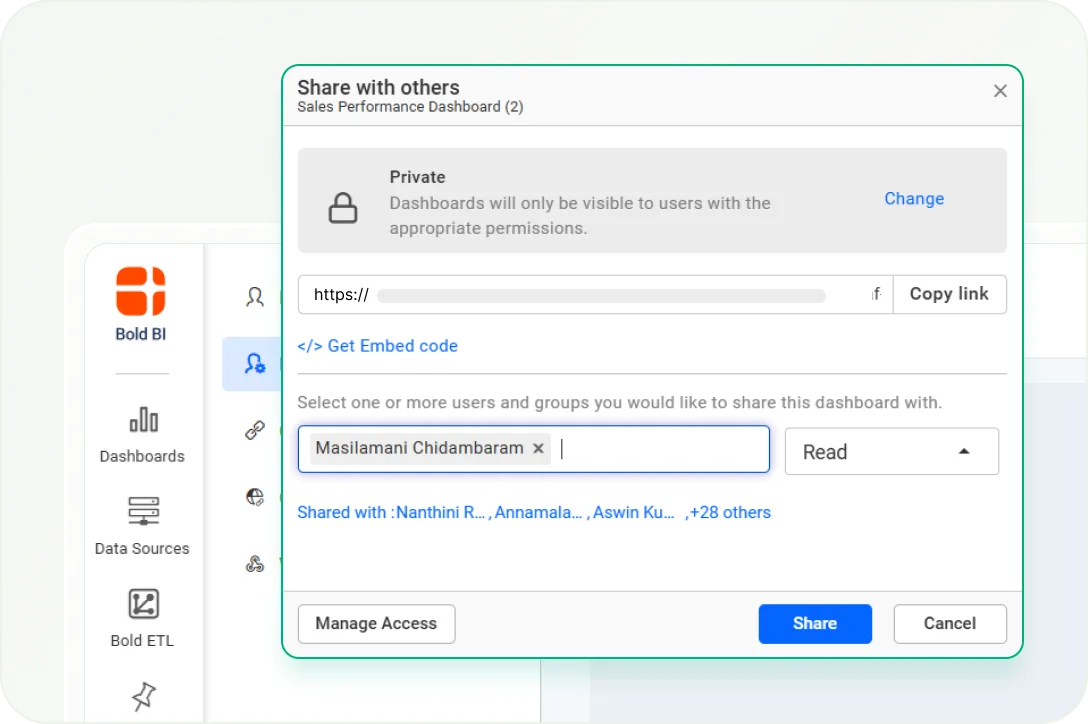
Task: Click Change to modify privacy
Action: point(913,199)
